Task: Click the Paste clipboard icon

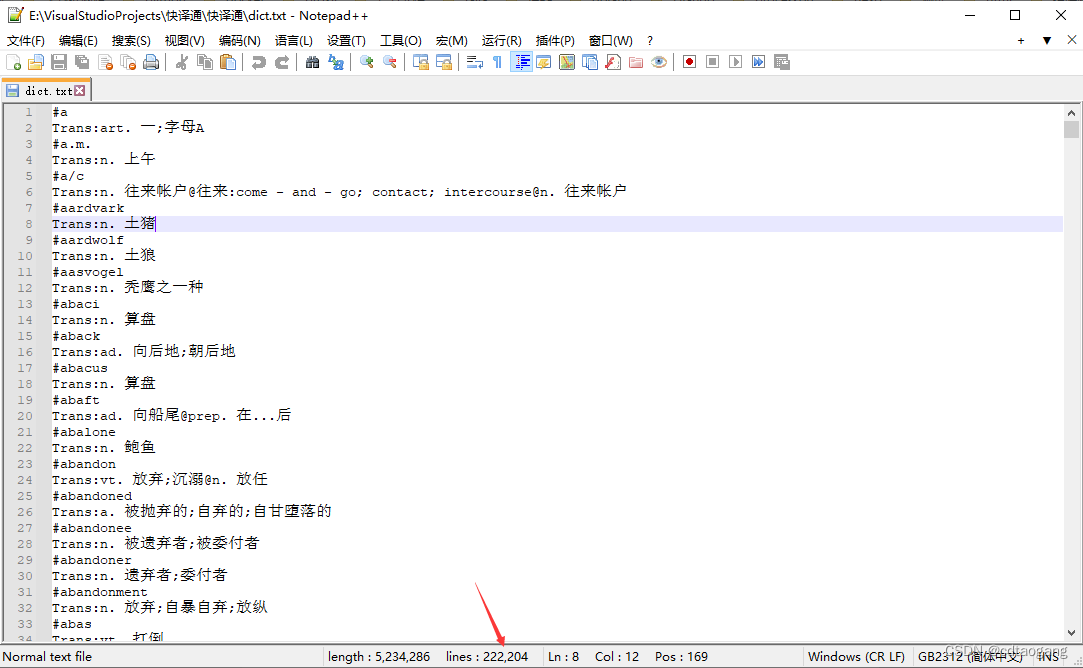Action: point(228,62)
